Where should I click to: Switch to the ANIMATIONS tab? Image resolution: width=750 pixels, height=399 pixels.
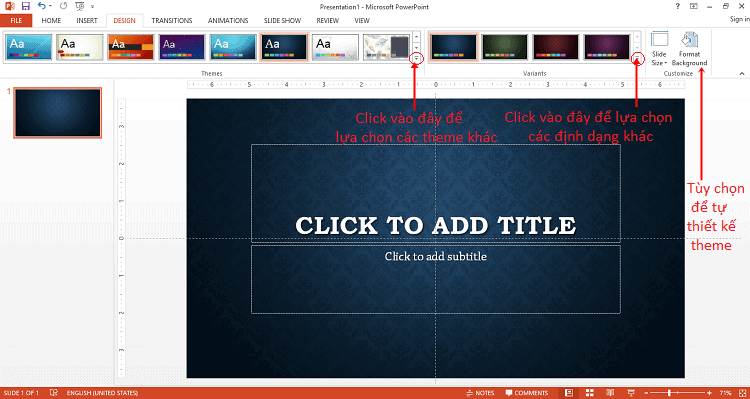(x=228, y=21)
